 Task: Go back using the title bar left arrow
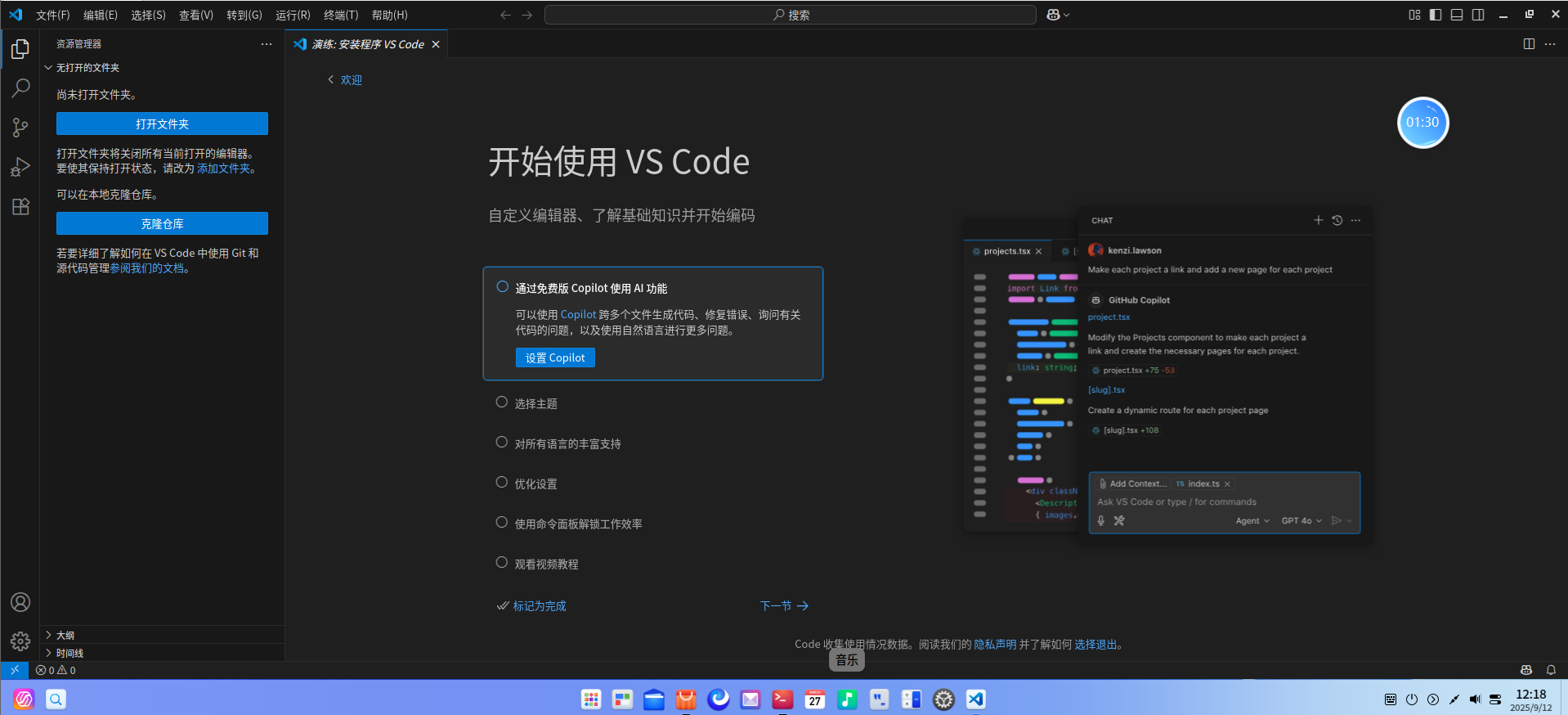[505, 15]
